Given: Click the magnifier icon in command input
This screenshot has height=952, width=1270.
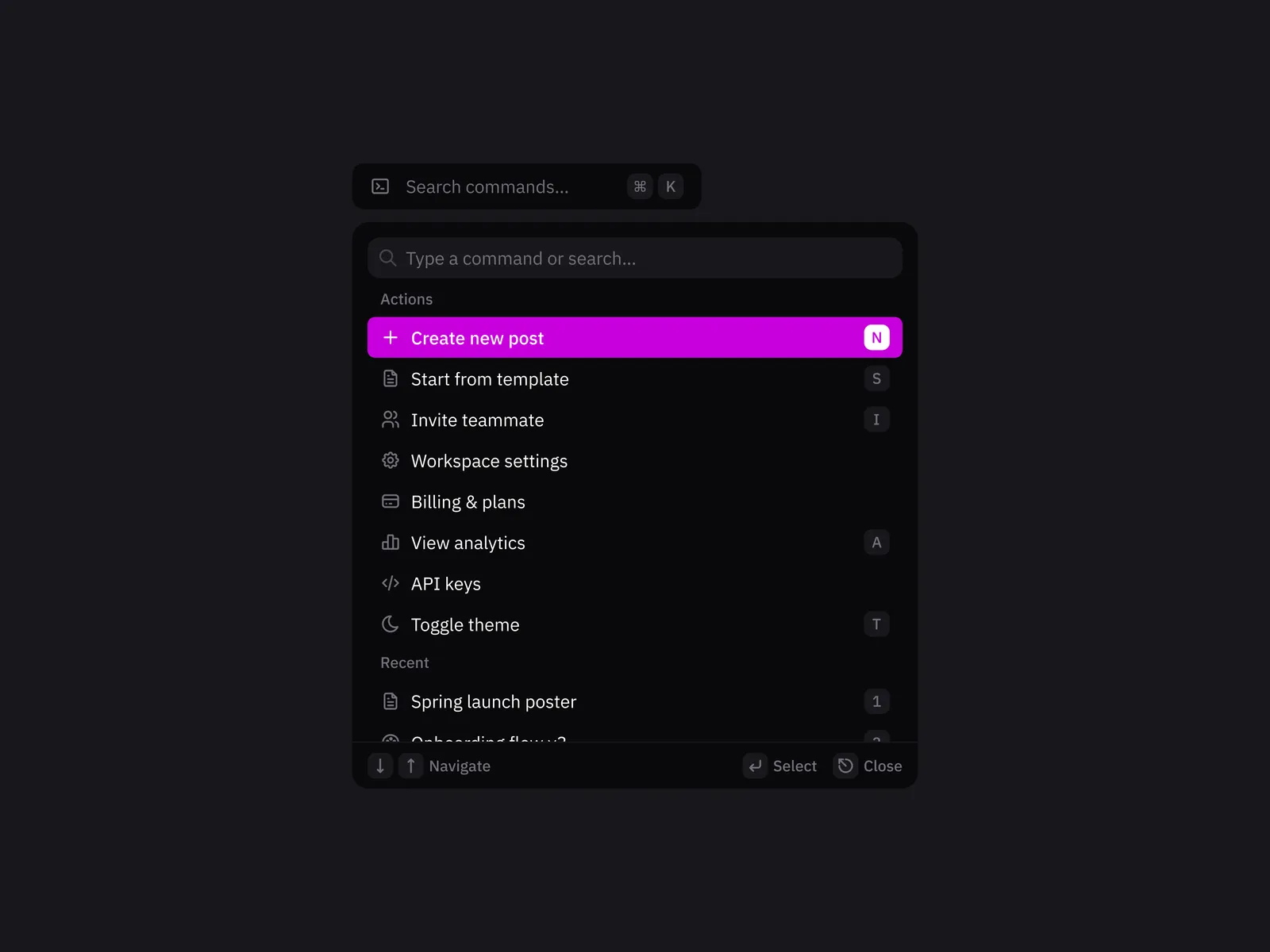Looking at the screenshot, I should click(387, 258).
